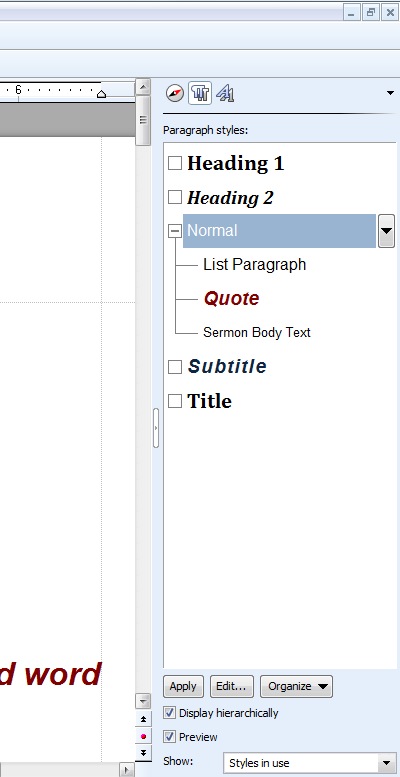
Task: Switch to Character styles icon
Action: [225, 93]
